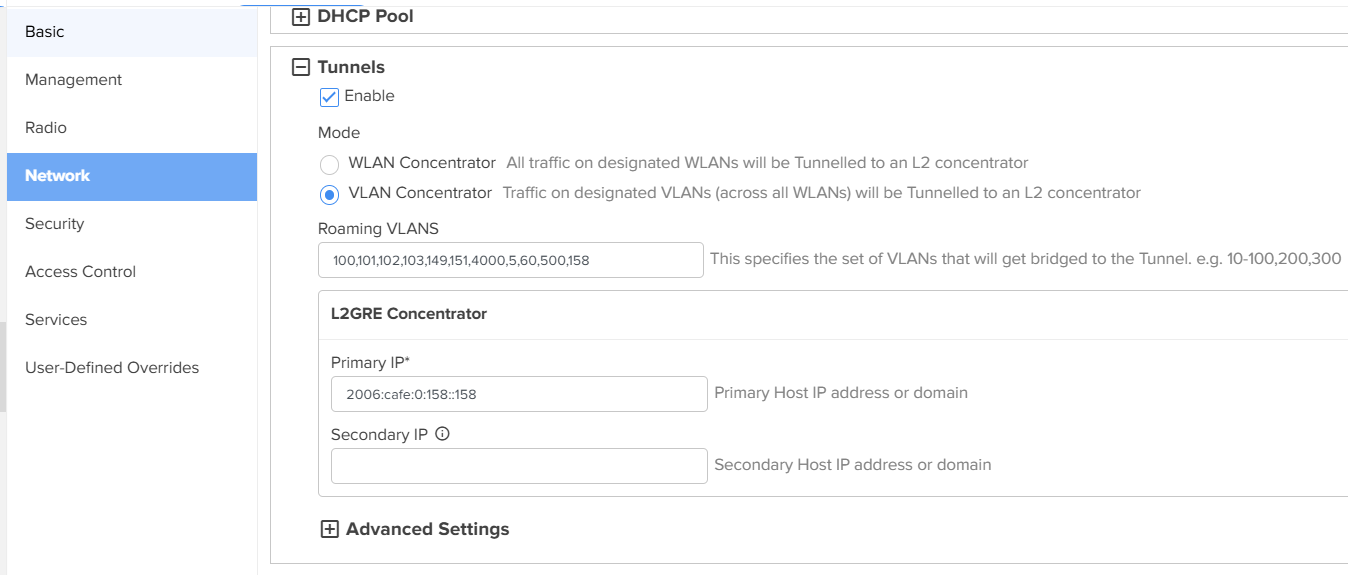Screen dimensions: 1348x575
Task: Click the Advanced Settings label
Action: (x=427, y=530)
